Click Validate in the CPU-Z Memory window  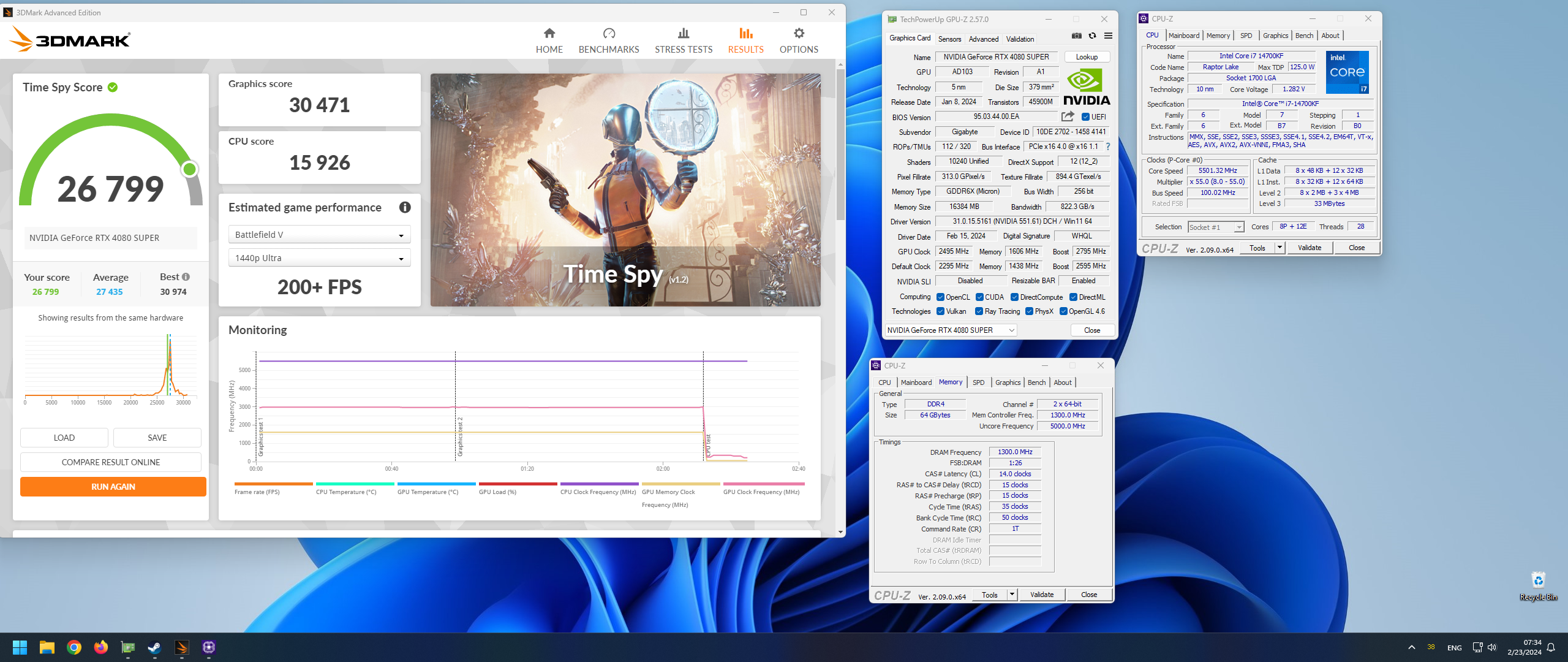point(1042,595)
